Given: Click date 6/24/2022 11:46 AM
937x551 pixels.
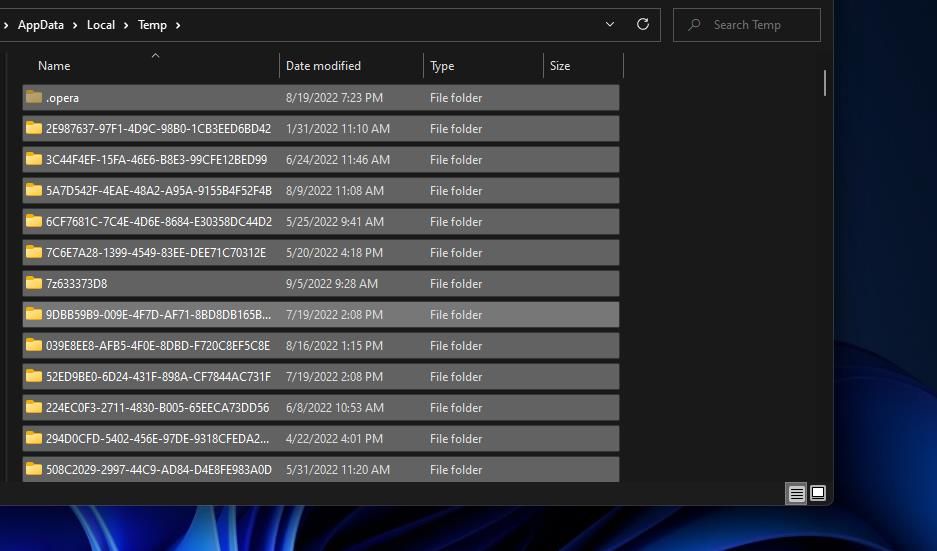Looking at the screenshot, I should tap(338, 160).
